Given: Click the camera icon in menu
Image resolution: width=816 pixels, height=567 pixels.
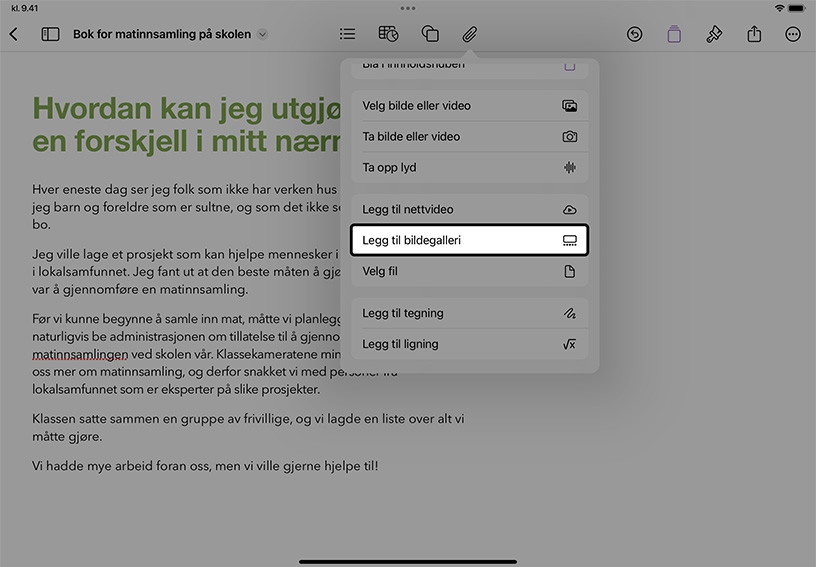Looking at the screenshot, I should [x=570, y=136].
